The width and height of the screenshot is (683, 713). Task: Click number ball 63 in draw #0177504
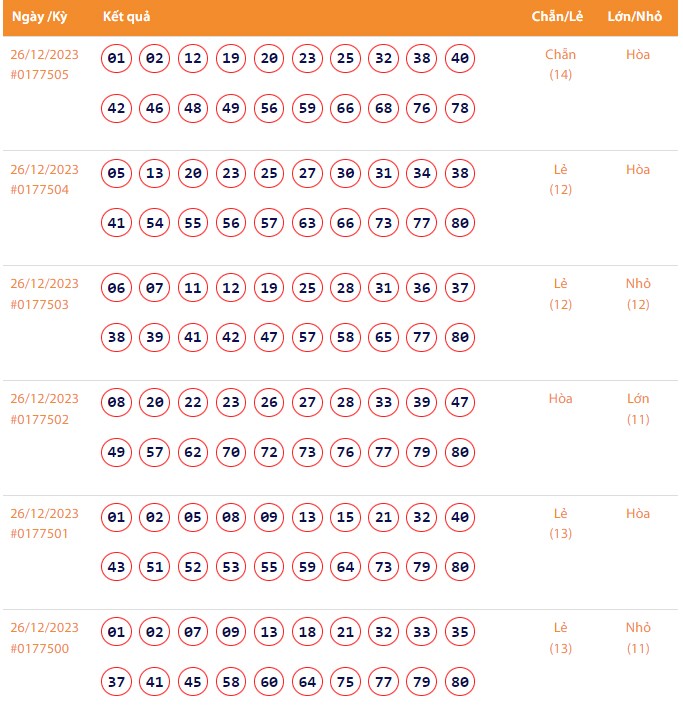coord(308,223)
